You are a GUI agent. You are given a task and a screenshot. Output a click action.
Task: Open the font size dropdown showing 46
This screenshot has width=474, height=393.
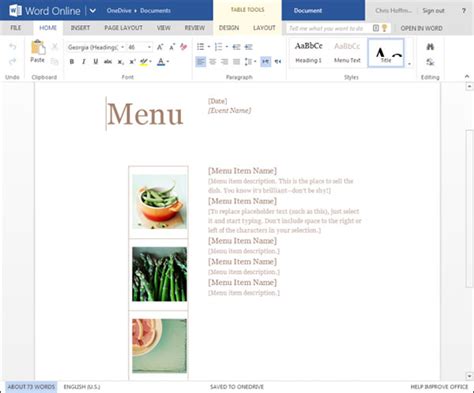tap(149, 47)
